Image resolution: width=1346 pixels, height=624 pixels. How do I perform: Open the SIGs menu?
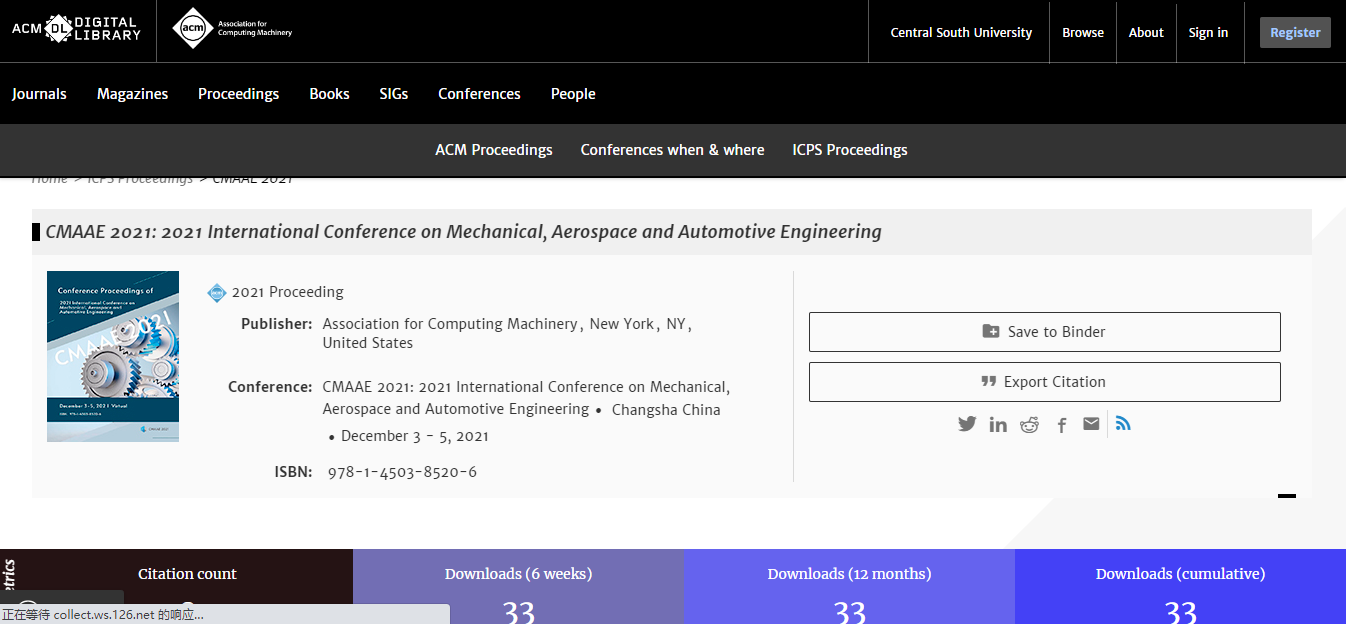point(394,94)
